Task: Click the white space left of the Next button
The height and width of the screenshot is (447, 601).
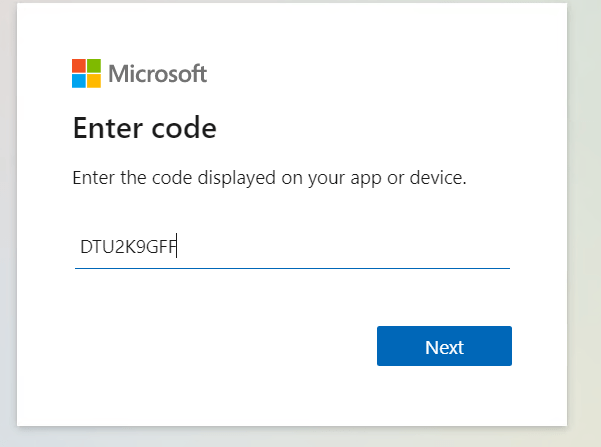Action: coord(220,346)
